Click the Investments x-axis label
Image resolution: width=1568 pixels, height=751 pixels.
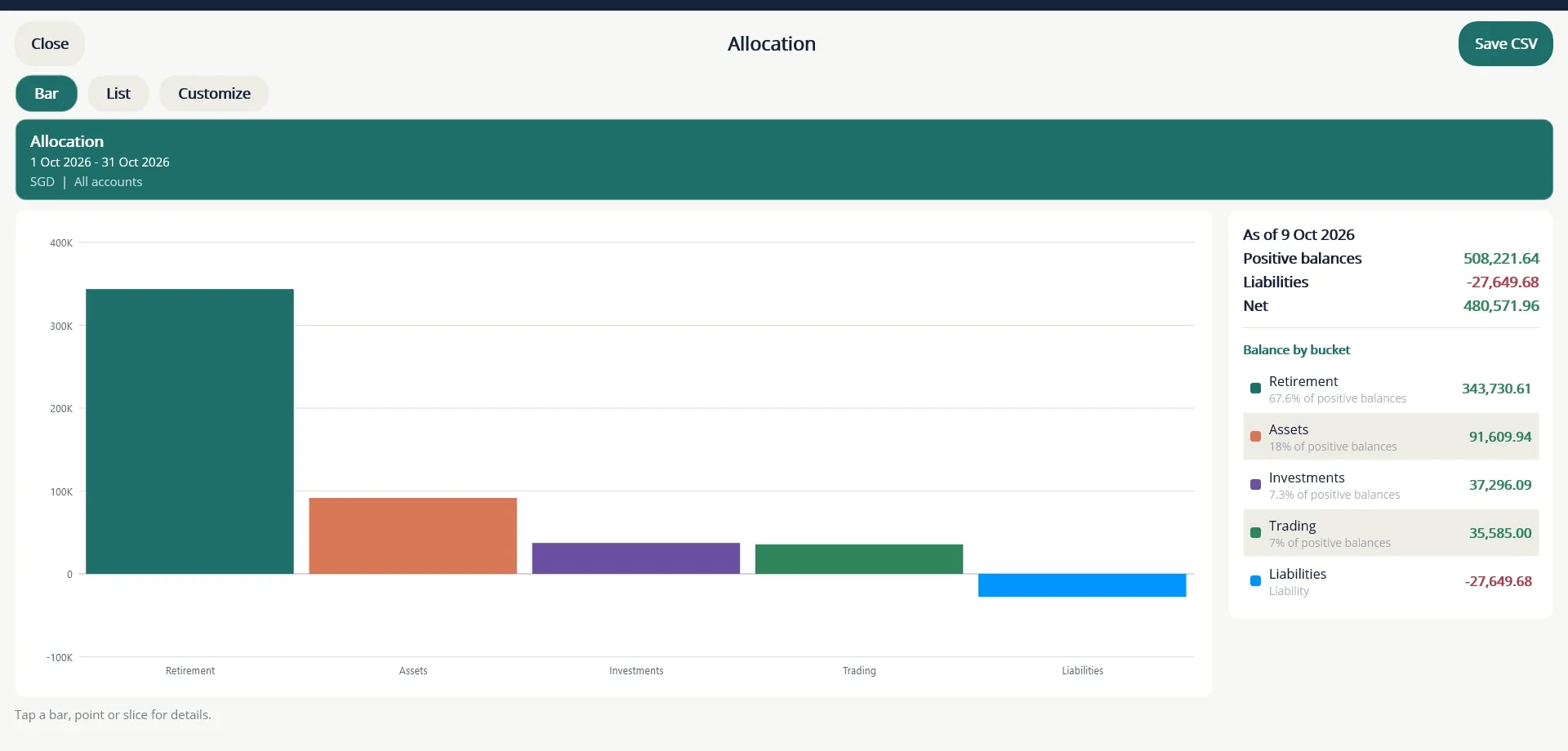click(x=636, y=671)
